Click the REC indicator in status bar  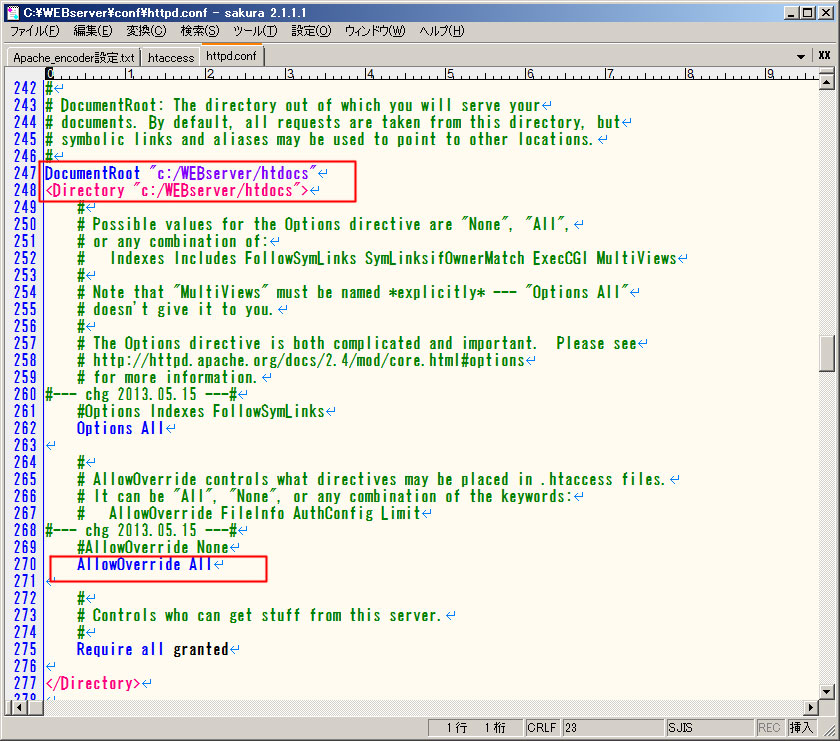coord(769,728)
